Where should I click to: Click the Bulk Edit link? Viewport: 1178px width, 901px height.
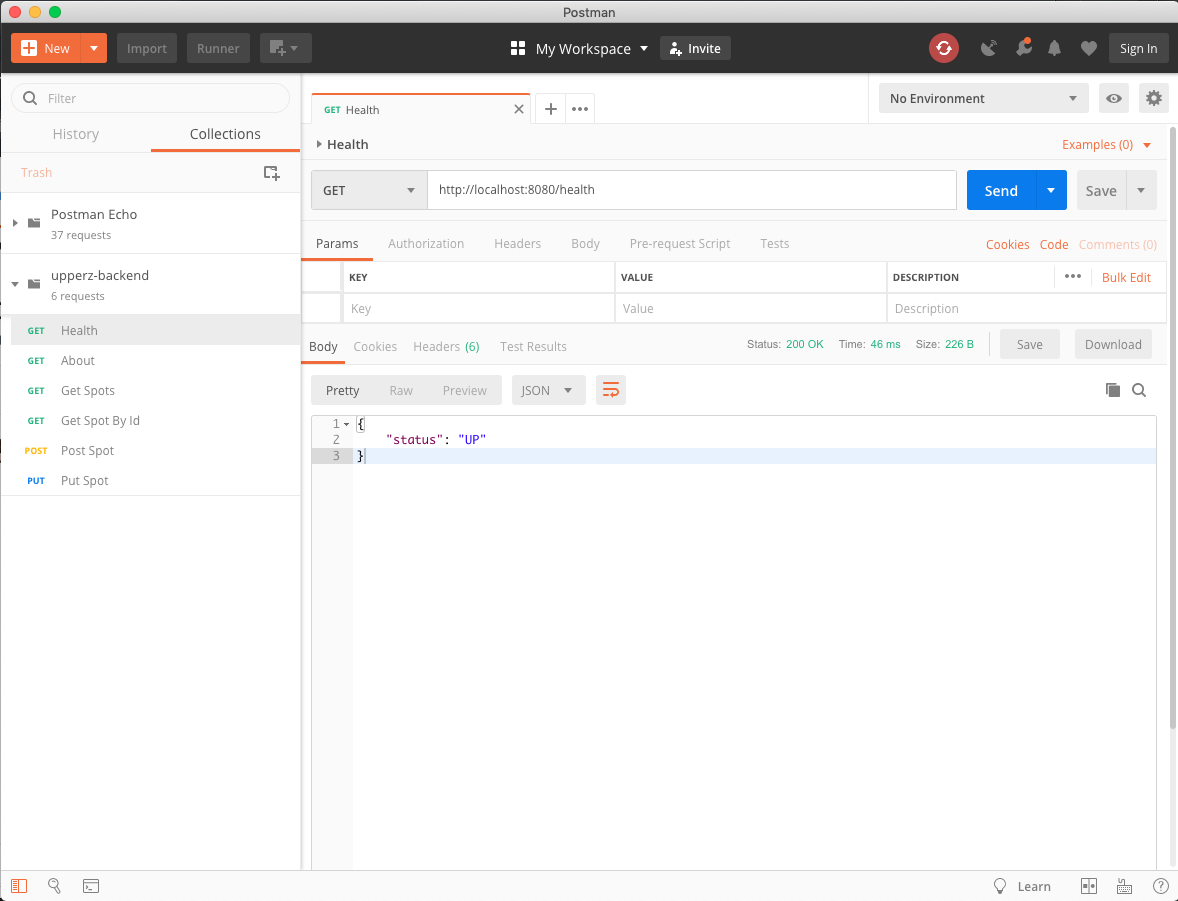pos(1126,277)
